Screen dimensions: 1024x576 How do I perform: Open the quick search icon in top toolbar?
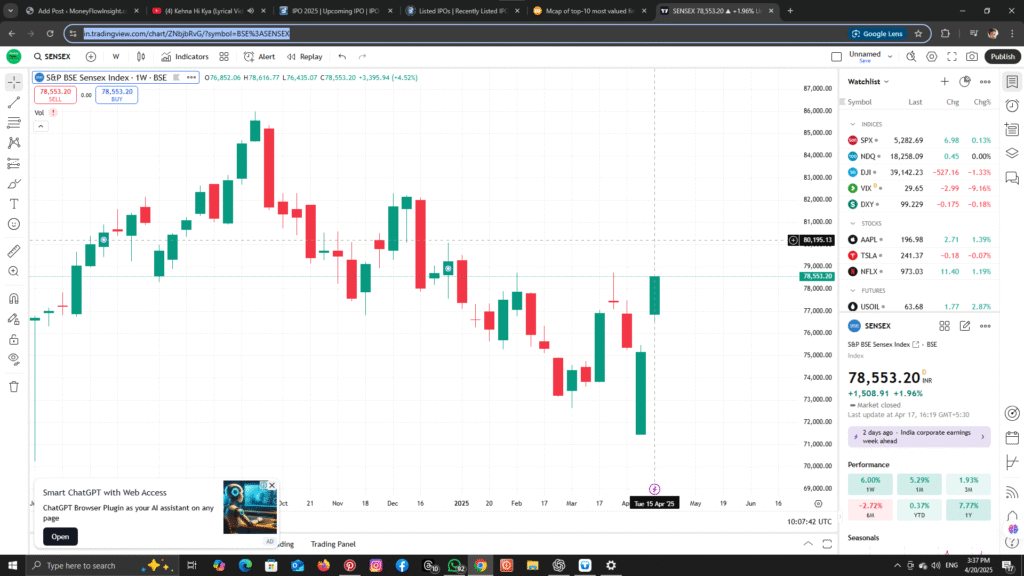coord(911,57)
